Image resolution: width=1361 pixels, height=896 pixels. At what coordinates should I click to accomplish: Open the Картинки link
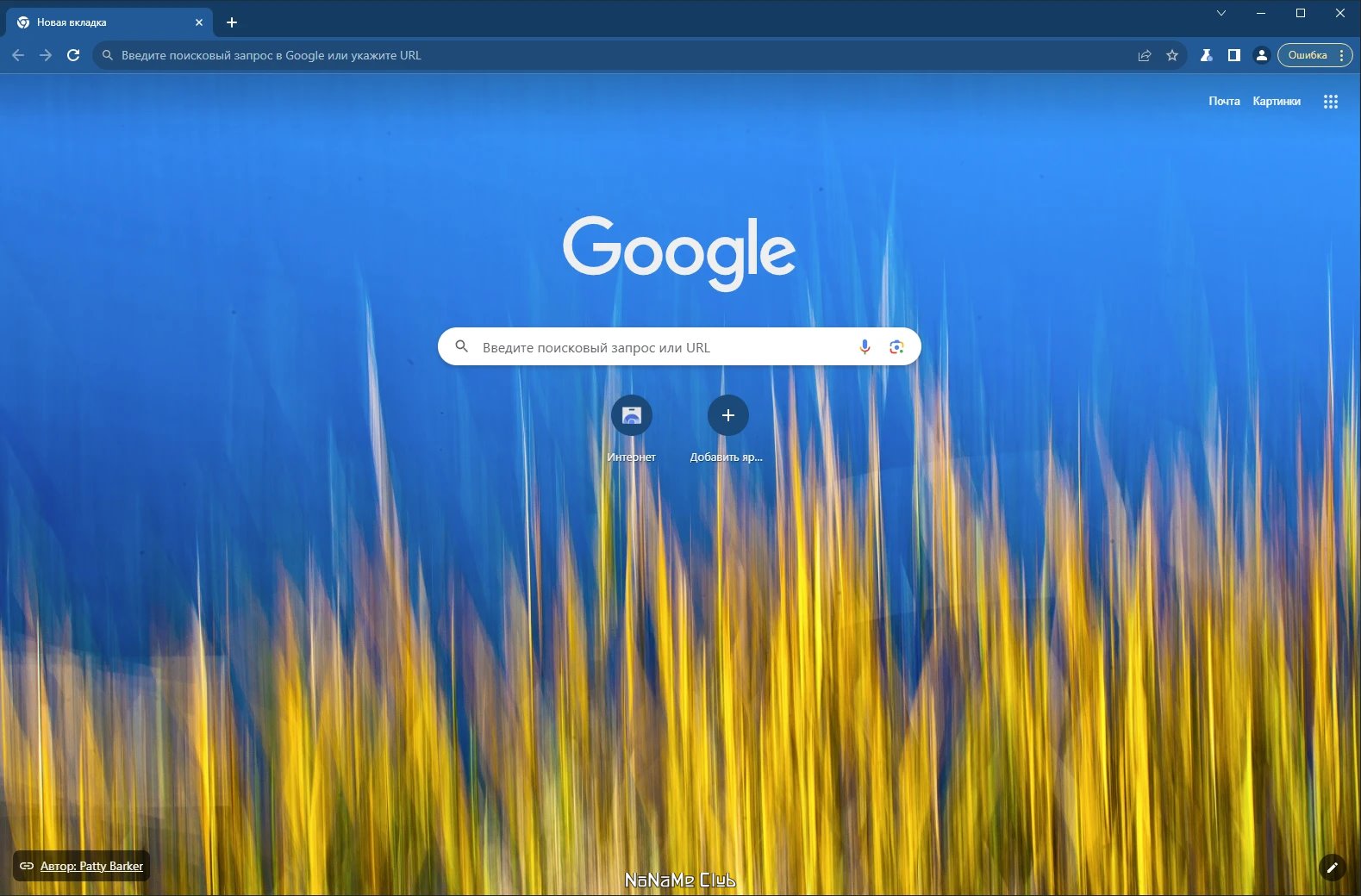1277,101
